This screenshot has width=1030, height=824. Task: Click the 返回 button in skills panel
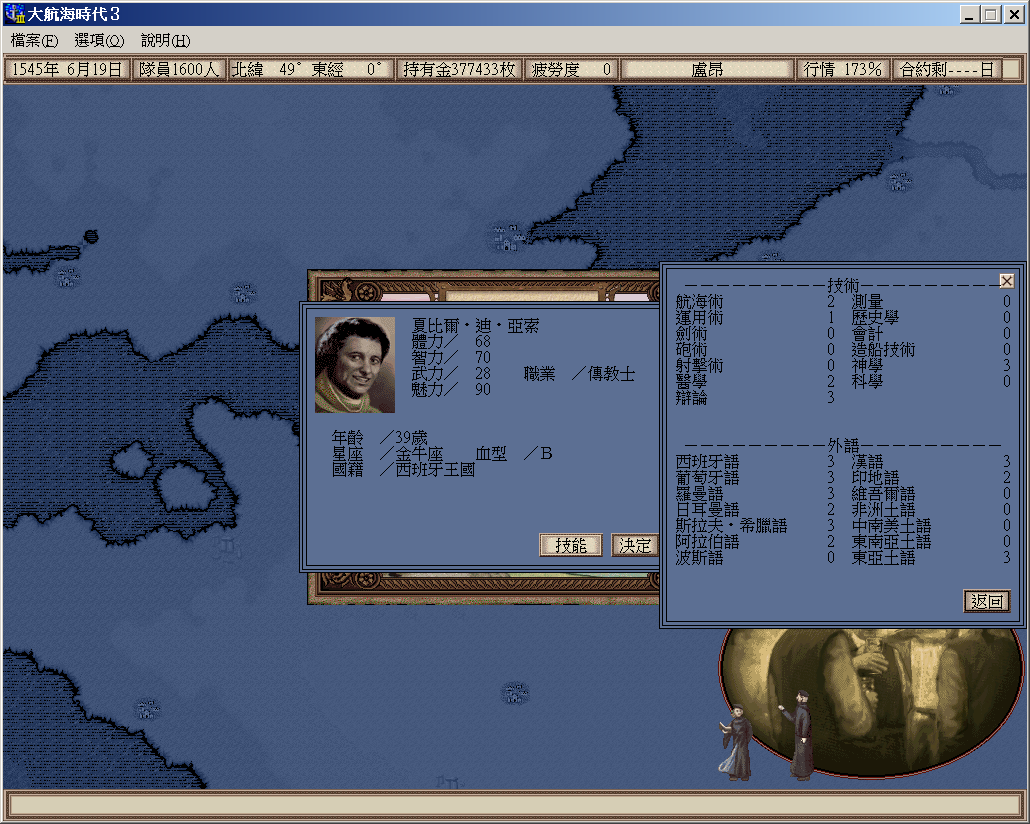[x=987, y=601]
